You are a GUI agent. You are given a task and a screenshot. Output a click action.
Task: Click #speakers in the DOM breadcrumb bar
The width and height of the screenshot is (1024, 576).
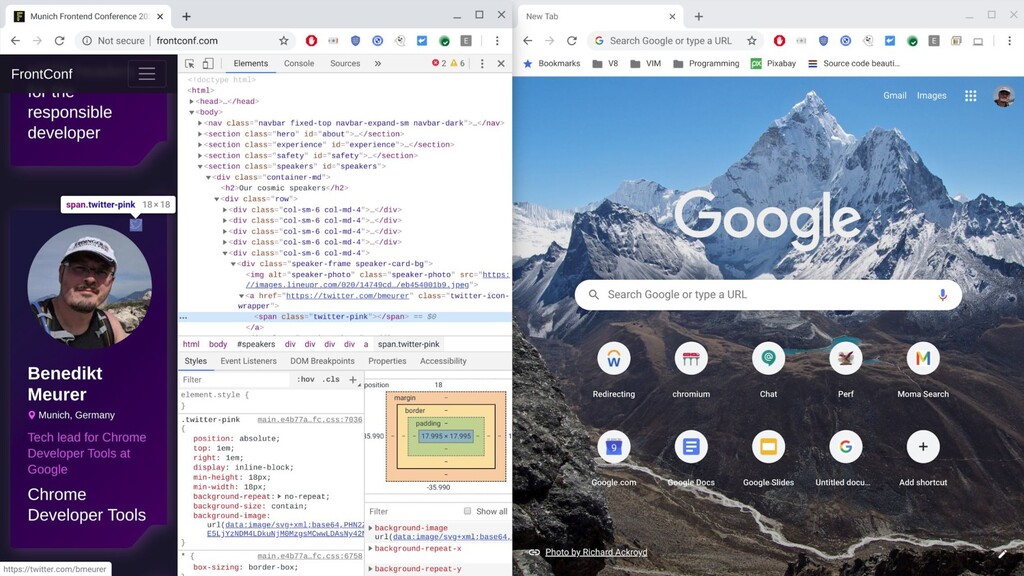click(x=256, y=344)
